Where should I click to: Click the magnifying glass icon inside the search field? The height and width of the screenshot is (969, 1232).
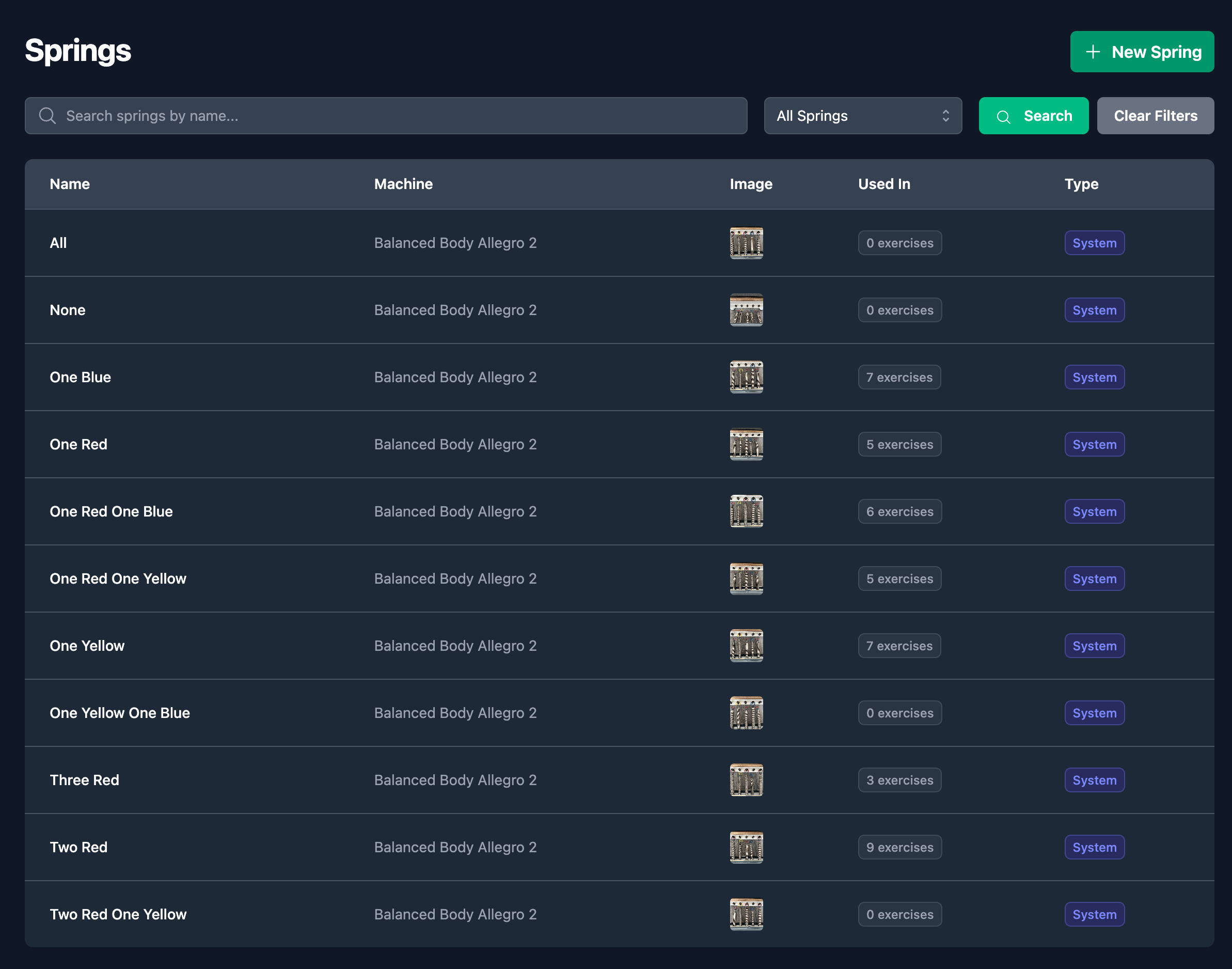pyautogui.click(x=48, y=116)
